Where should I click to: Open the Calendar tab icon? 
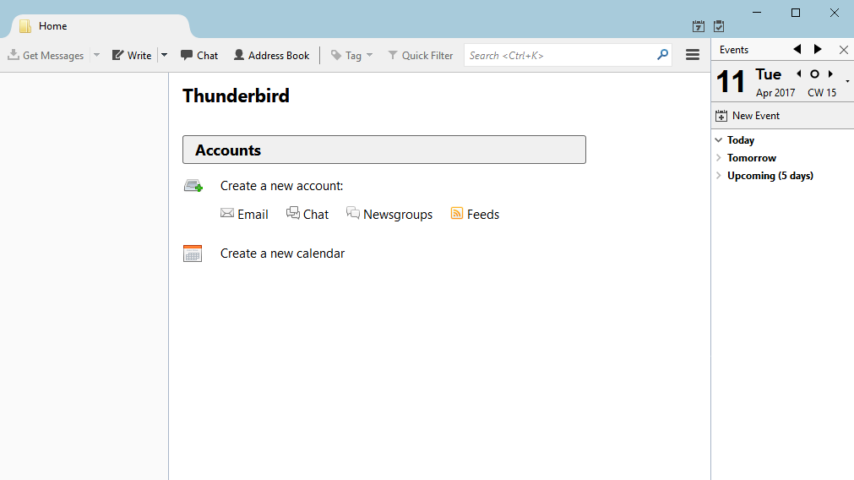[698, 26]
